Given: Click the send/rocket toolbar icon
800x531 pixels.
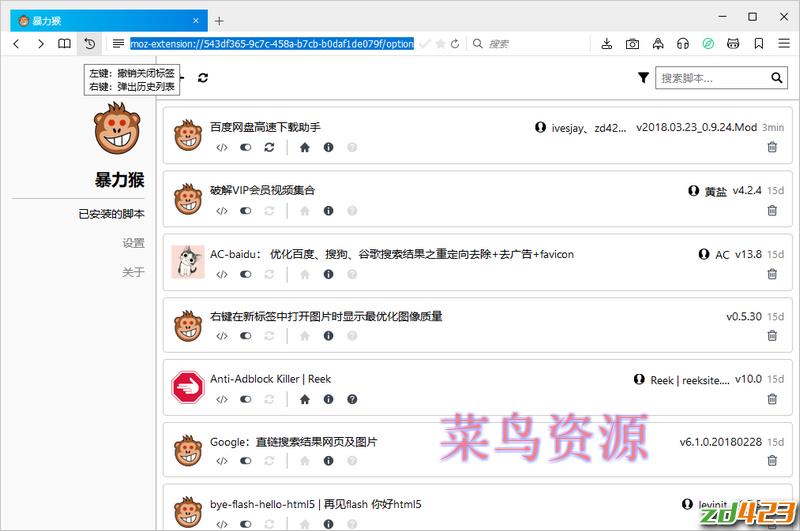Looking at the screenshot, I should pos(658,44).
